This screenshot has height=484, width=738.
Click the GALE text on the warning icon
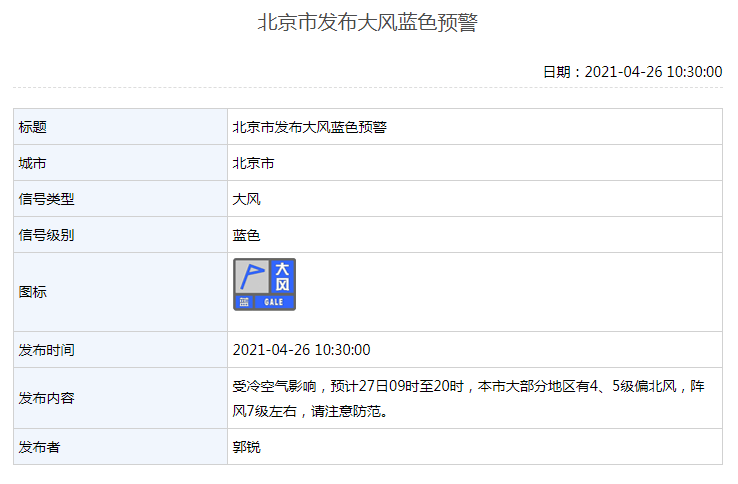[x=274, y=302]
